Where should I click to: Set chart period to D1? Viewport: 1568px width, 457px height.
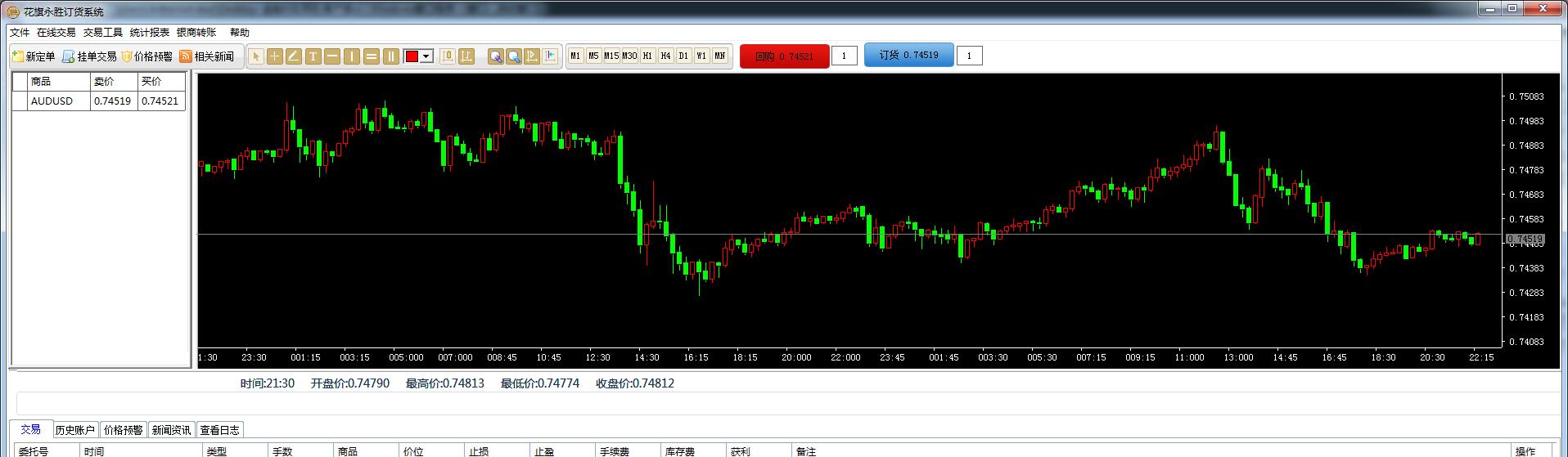click(683, 56)
